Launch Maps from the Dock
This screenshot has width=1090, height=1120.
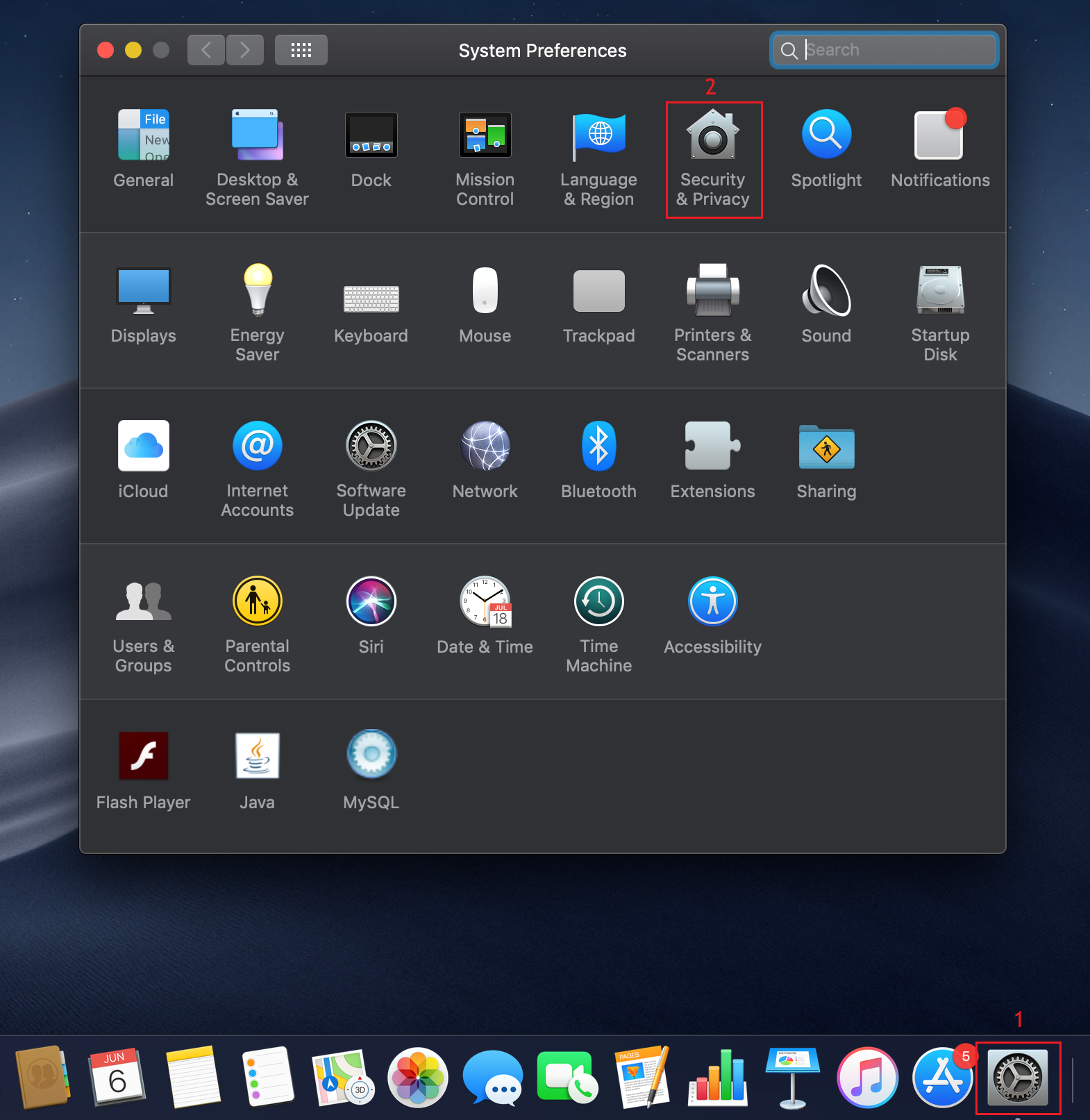pos(343,1078)
